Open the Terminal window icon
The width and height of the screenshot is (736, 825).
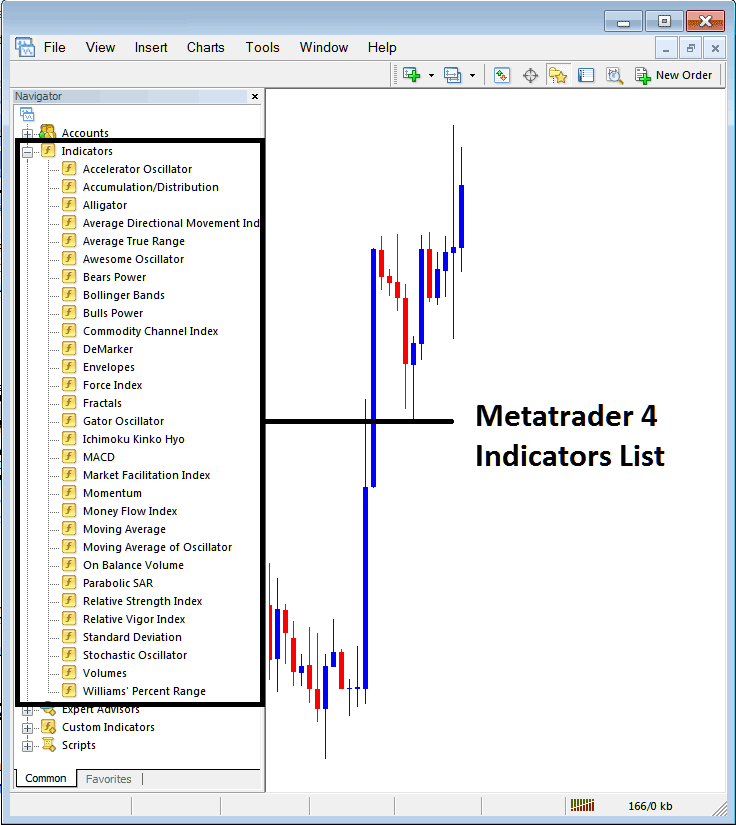tap(586, 75)
